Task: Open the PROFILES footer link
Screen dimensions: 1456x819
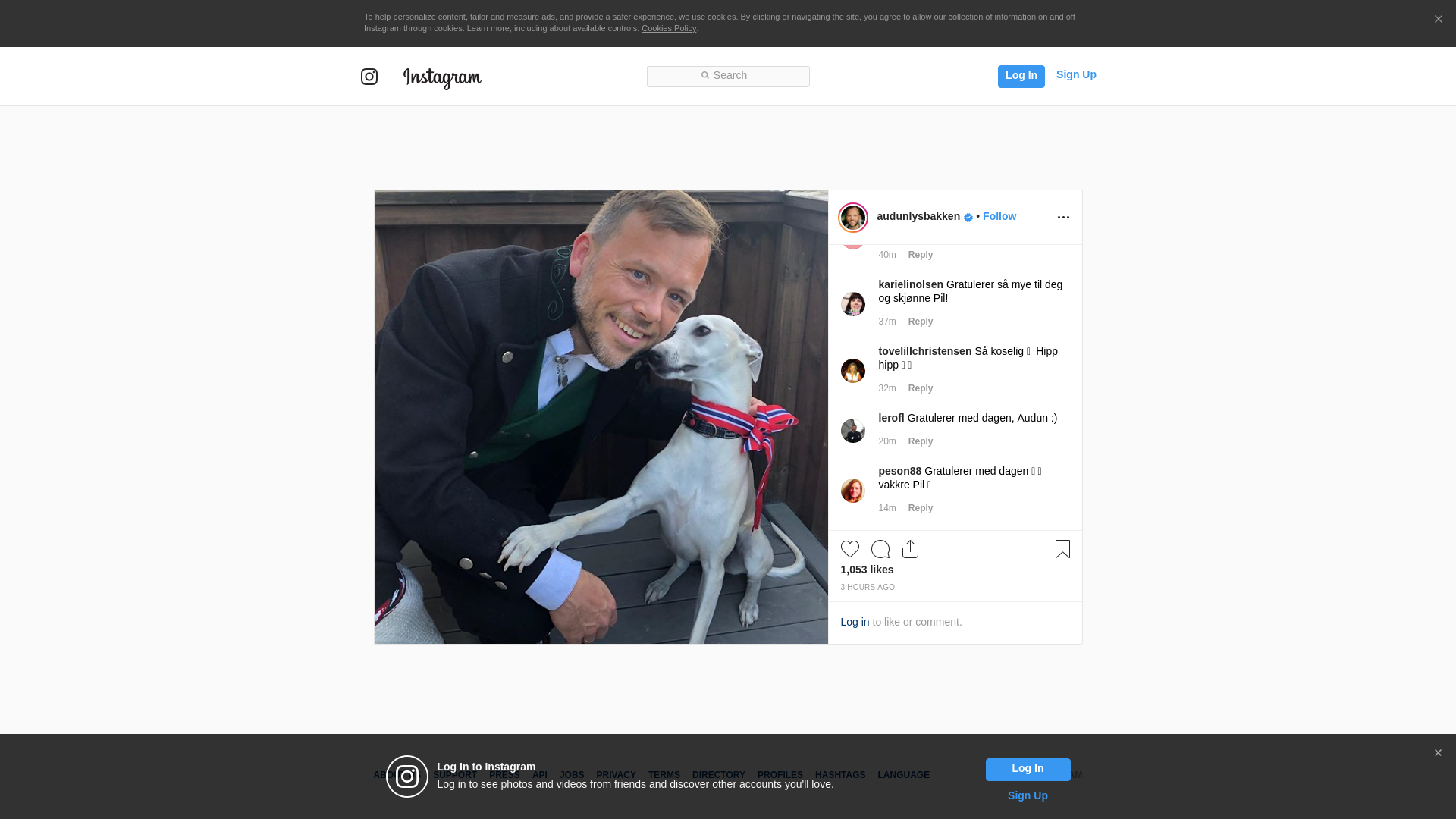Action: pos(780,775)
